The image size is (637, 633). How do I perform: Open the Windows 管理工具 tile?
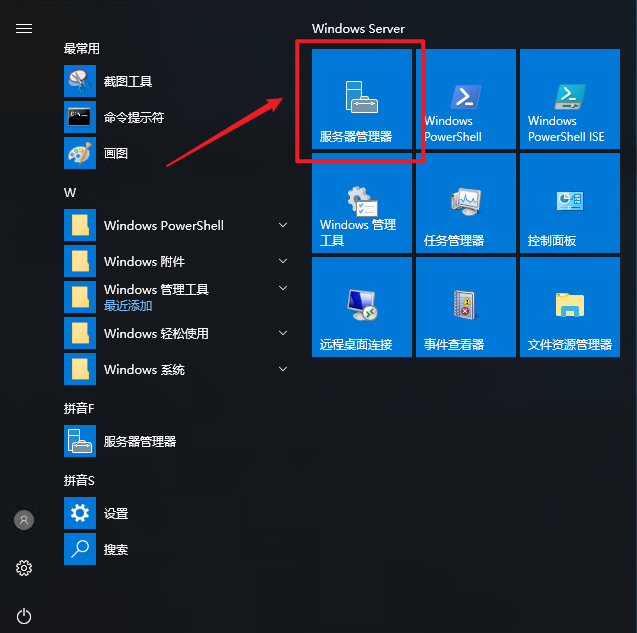click(362, 203)
